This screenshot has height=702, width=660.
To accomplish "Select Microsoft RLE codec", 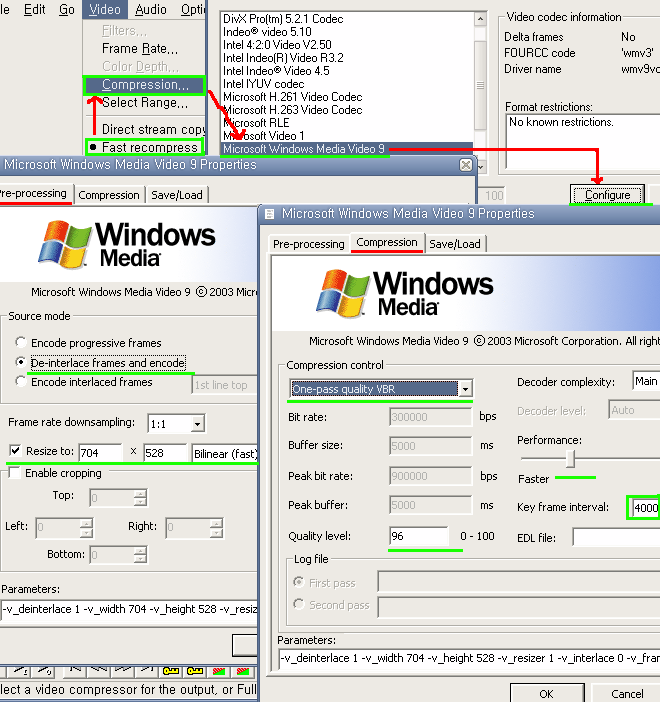I will [x=256, y=123].
